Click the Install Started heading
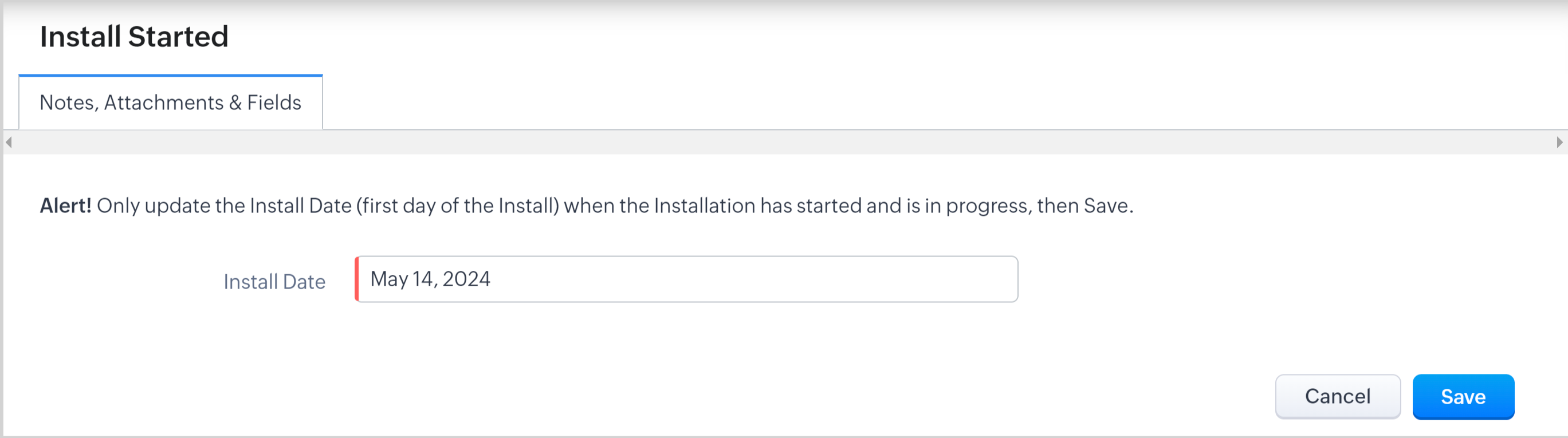The width and height of the screenshot is (1568, 438). pos(134,37)
